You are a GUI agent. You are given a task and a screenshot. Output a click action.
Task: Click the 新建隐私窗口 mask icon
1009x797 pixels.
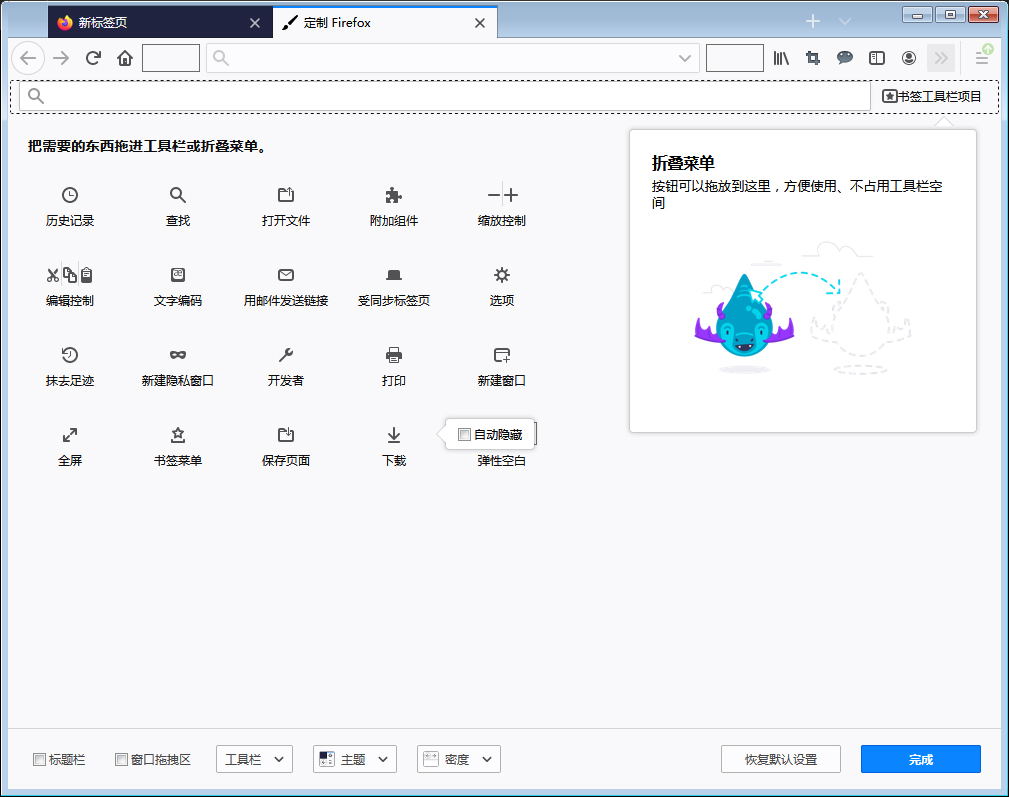click(x=177, y=354)
